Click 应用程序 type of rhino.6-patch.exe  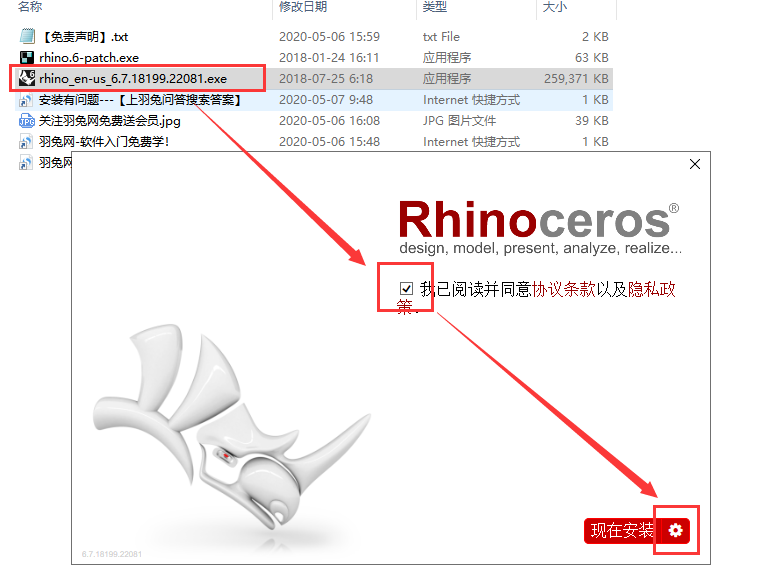click(447, 58)
